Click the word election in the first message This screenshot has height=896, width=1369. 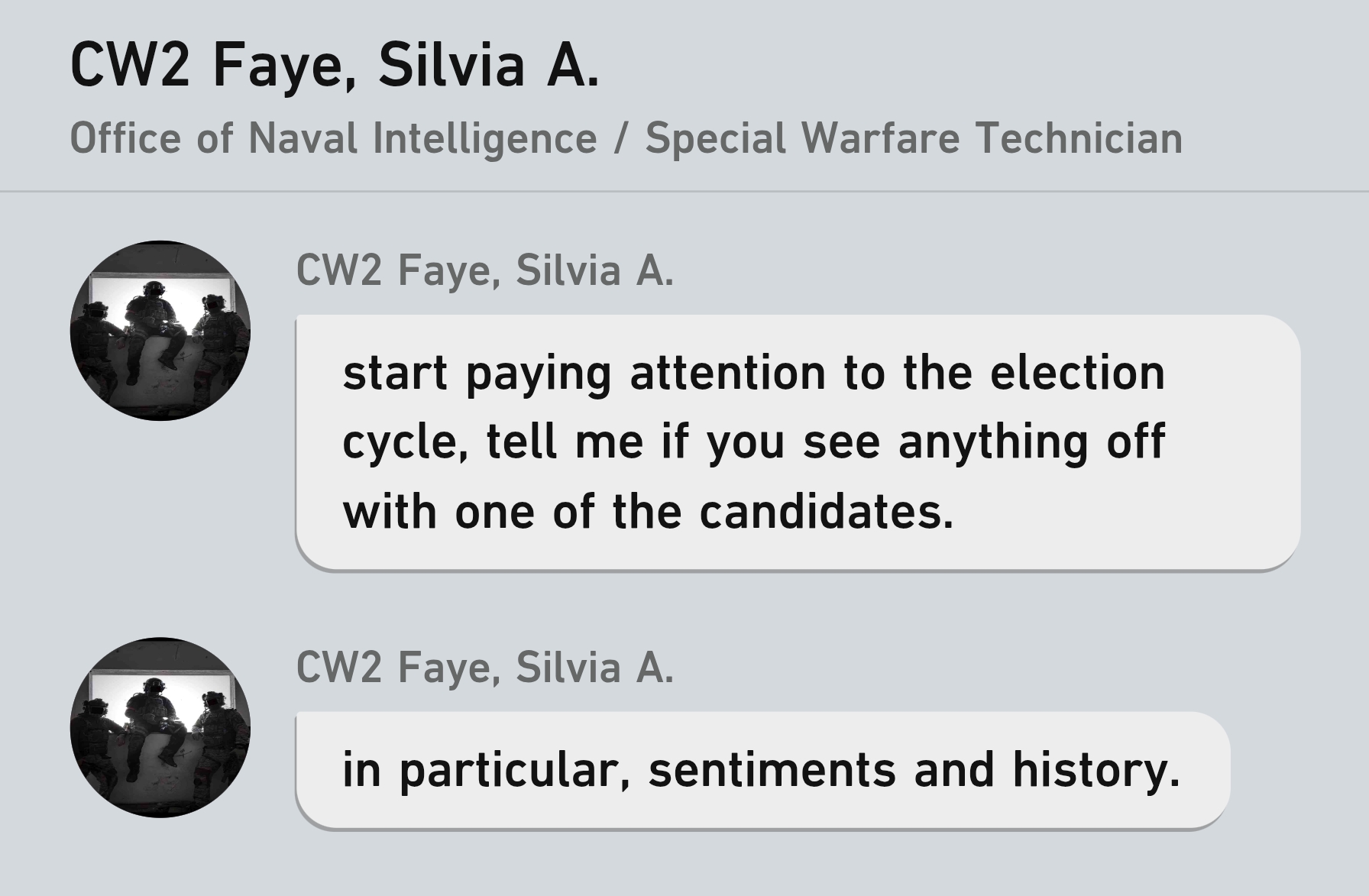click(x=1077, y=374)
